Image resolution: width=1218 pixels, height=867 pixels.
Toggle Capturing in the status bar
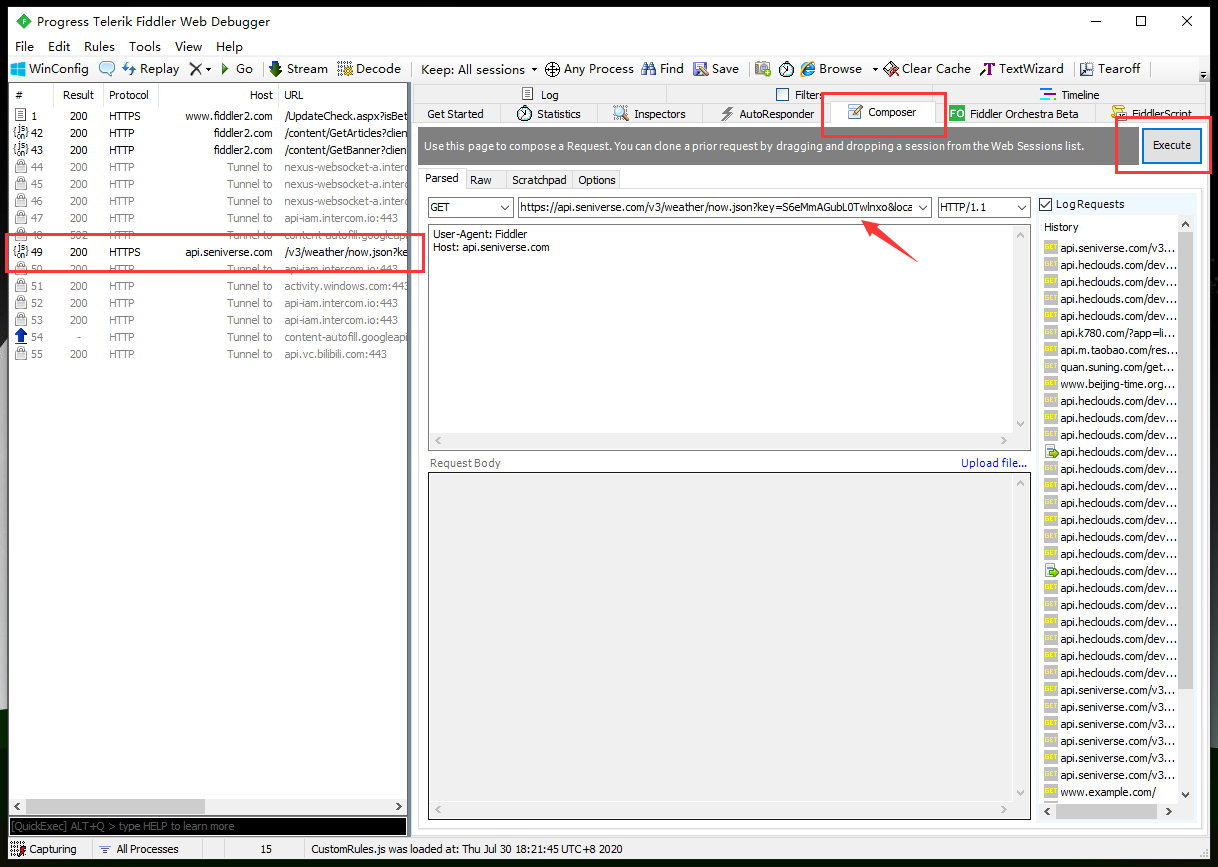(x=44, y=849)
